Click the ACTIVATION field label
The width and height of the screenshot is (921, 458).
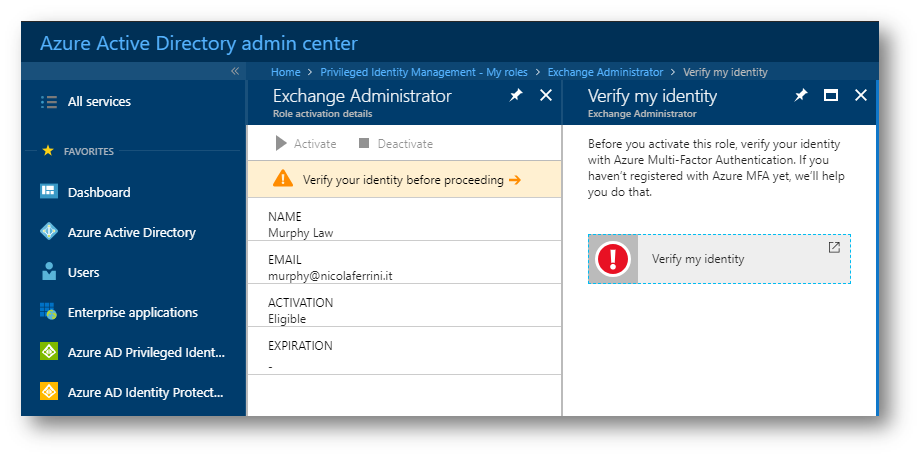coord(301,303)
